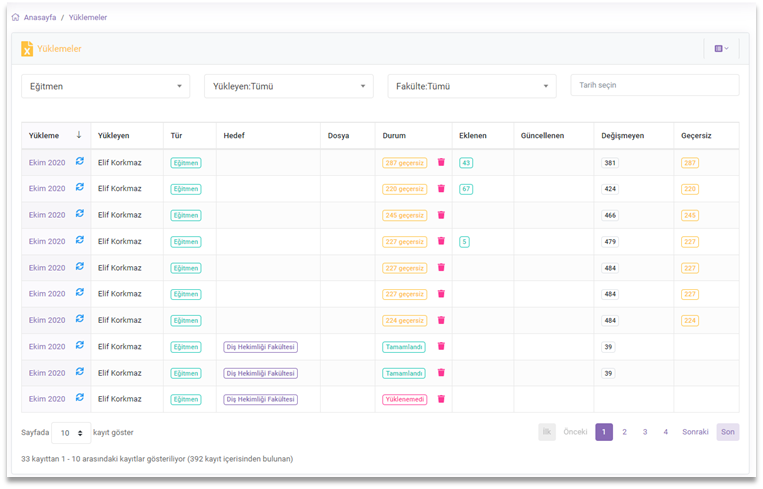Select page 1 in the pagination
Viewport: 763px width, 489px height.
pos(604,432)
